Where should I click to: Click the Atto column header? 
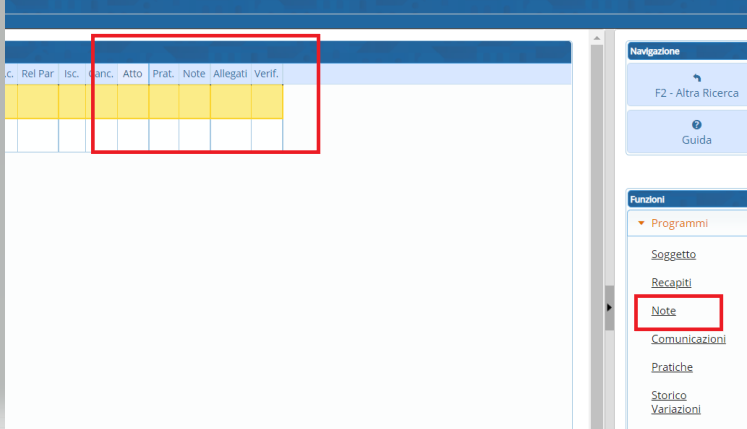pos(133,73)
